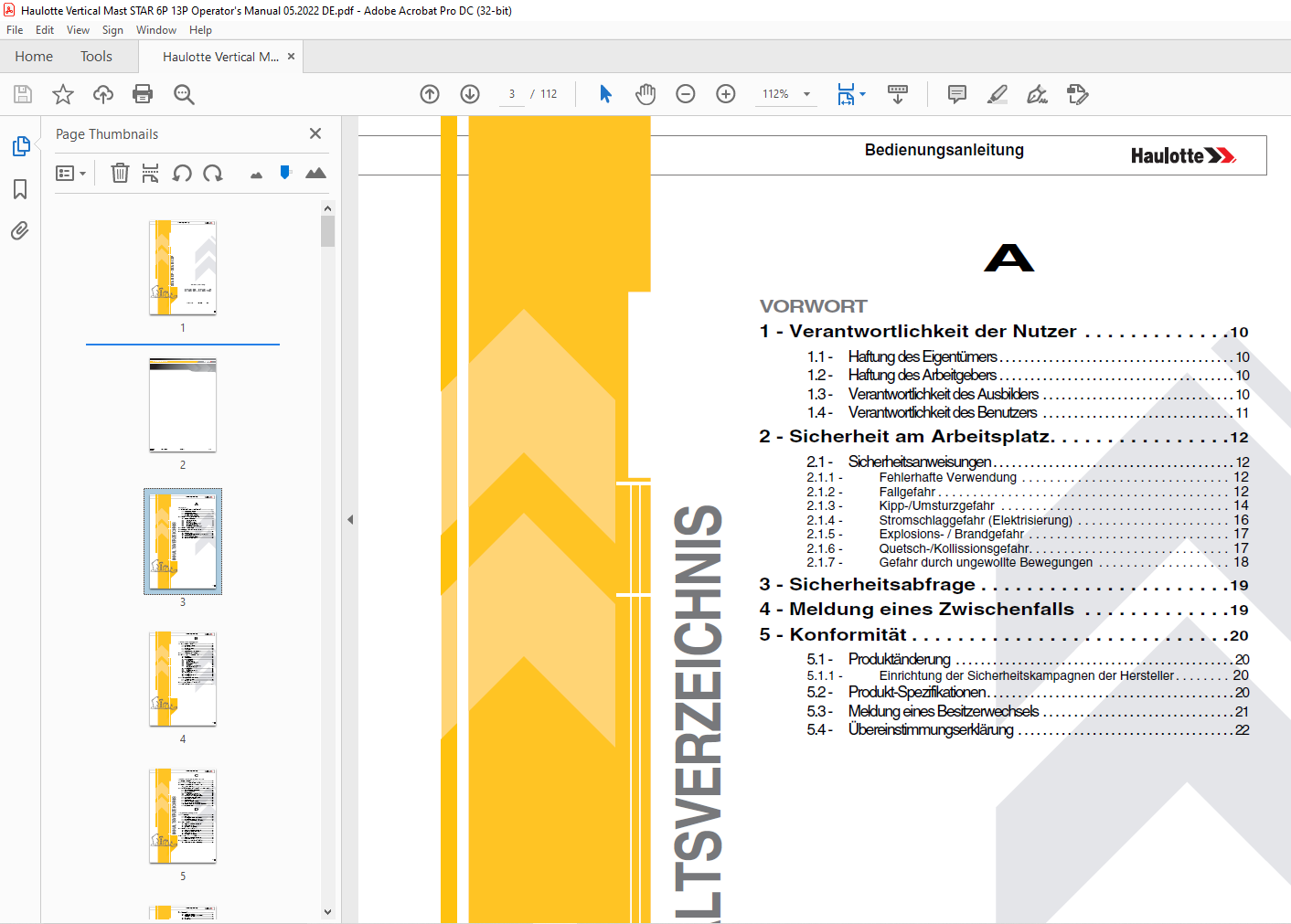This screenshot has width=1291, height=924.
Task: Collapse the navigation pane arrow
Action: click(350, 519)
